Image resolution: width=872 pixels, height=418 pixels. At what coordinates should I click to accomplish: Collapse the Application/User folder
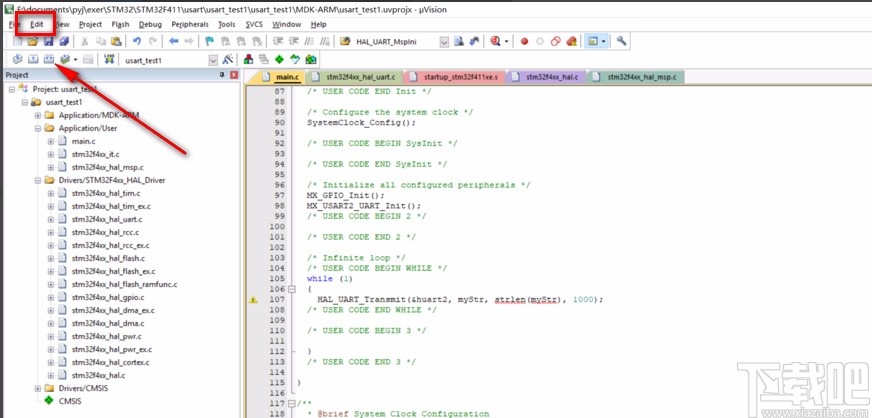click(x=38, y=128)
